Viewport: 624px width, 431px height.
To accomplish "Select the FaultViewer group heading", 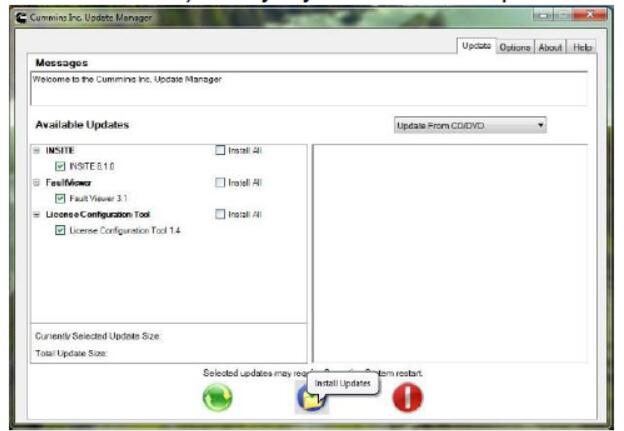I will (x=68, y=183).
